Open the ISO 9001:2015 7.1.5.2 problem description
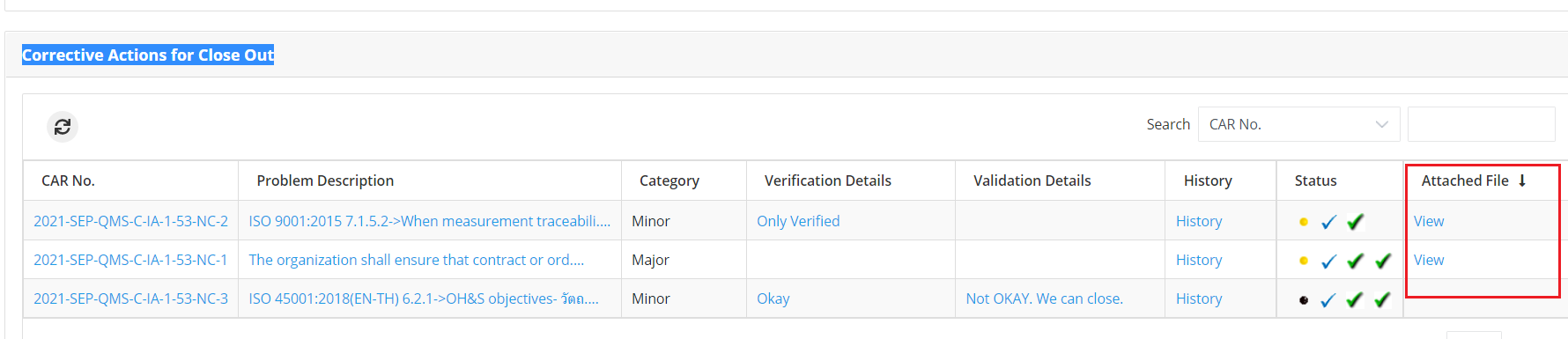The image size is (1568, 339). click(430, 221)
